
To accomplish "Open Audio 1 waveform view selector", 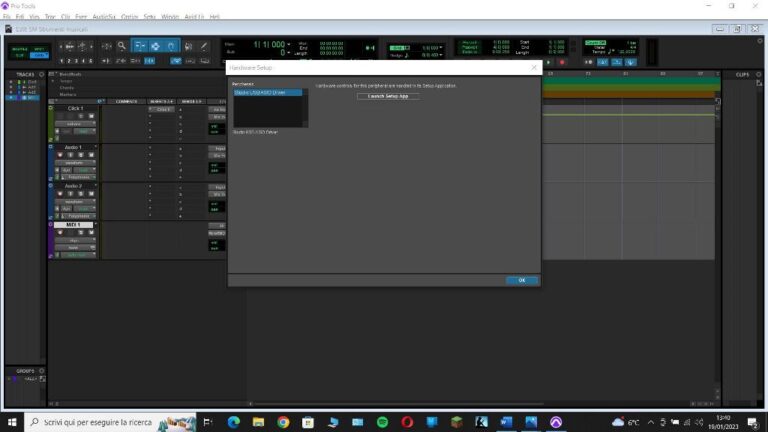I will [x=75, y=163].
